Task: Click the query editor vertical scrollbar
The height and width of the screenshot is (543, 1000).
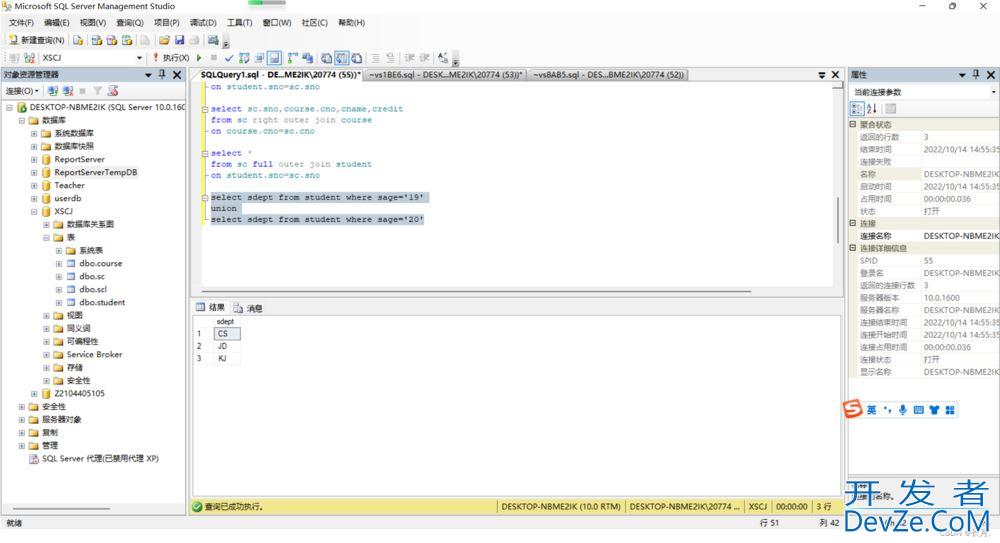Action: point(838,220)
